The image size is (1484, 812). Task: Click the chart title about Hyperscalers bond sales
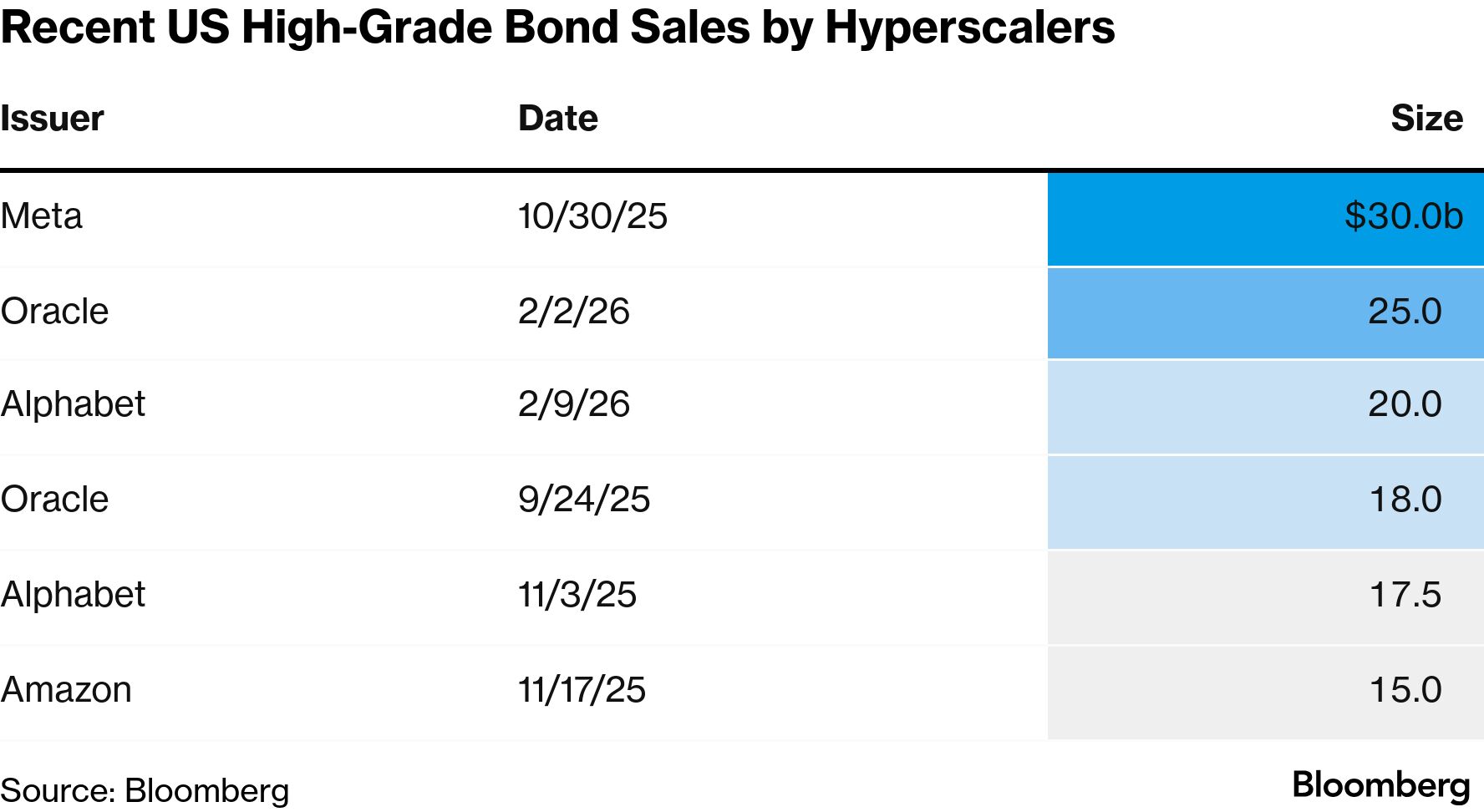point(557,28)
